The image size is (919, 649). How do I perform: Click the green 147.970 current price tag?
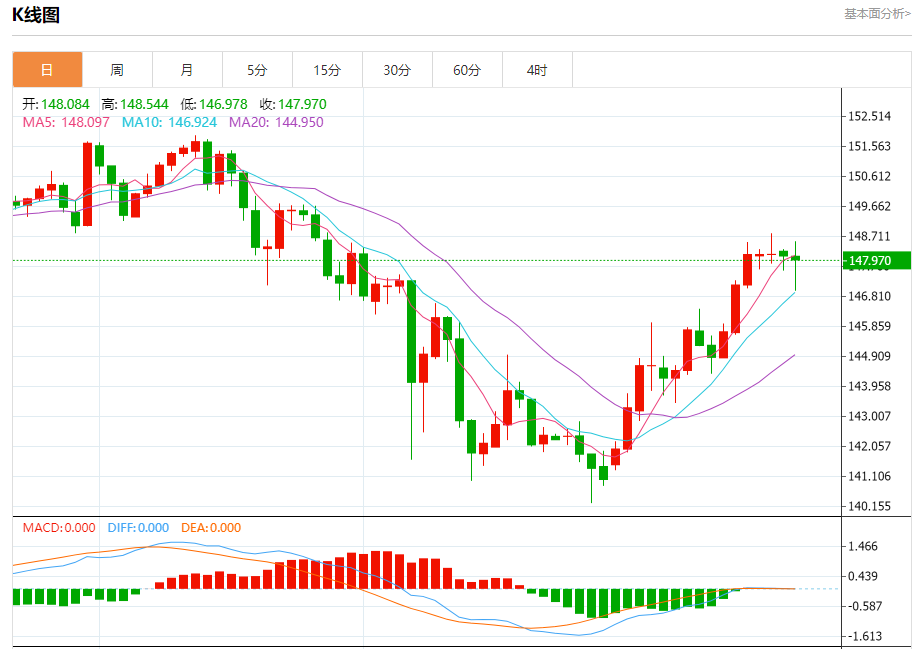click(876, 261)
